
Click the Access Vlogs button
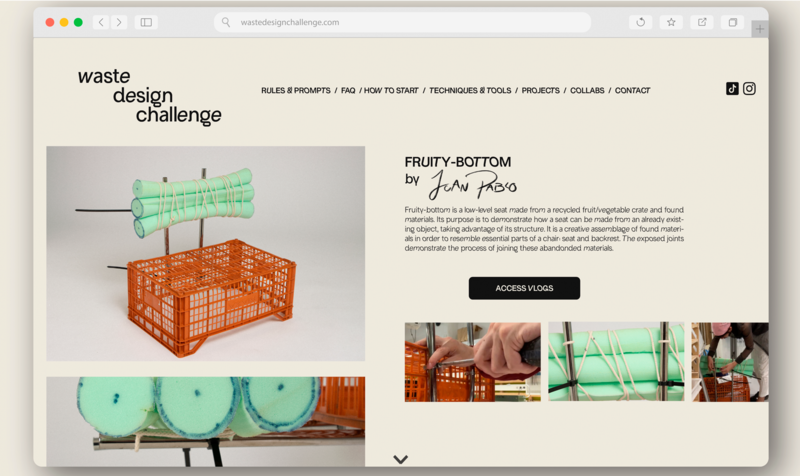click(524, 288)
